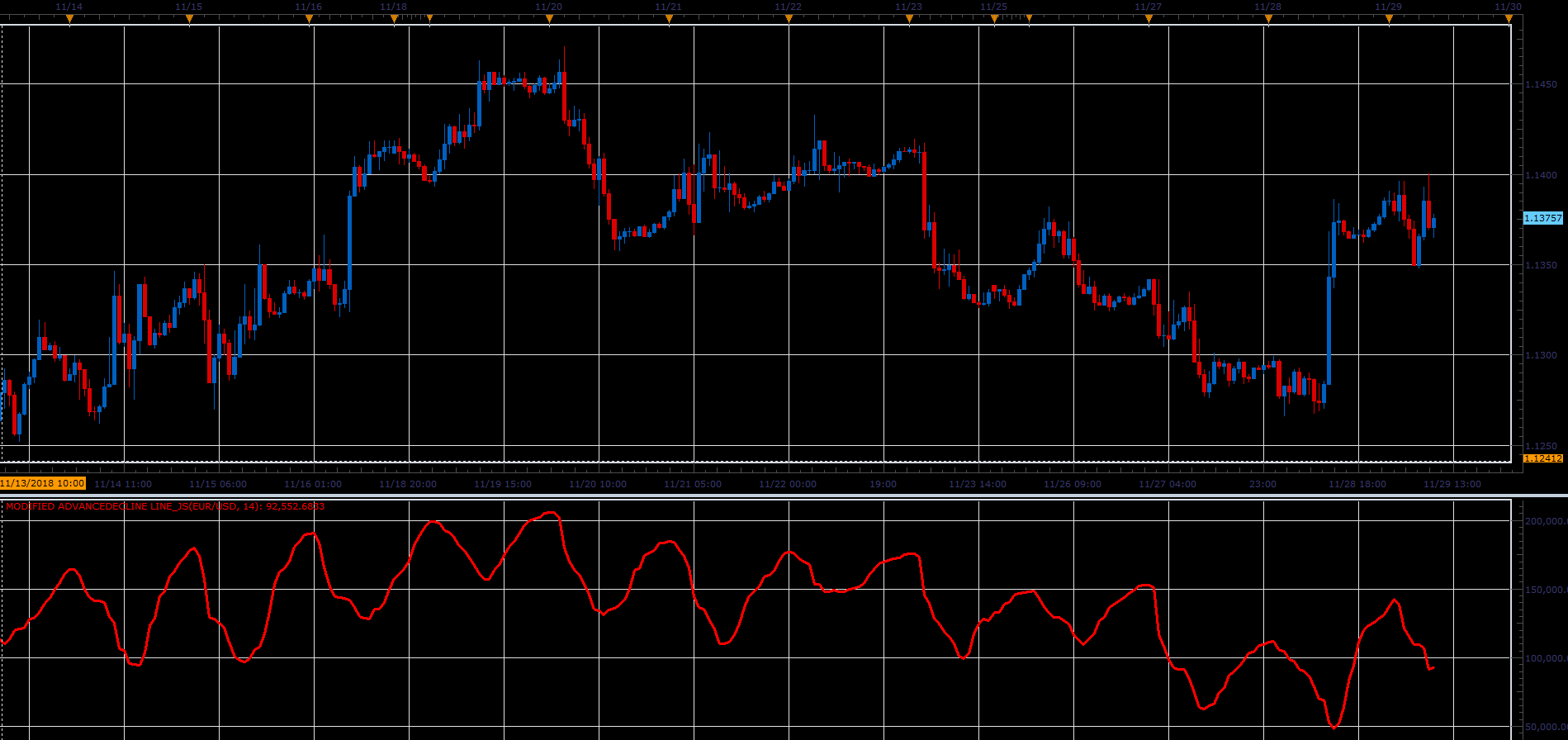Click the 1.1300 price axis label
This screenshot has width=1568, height=740.
(1541, 355)
